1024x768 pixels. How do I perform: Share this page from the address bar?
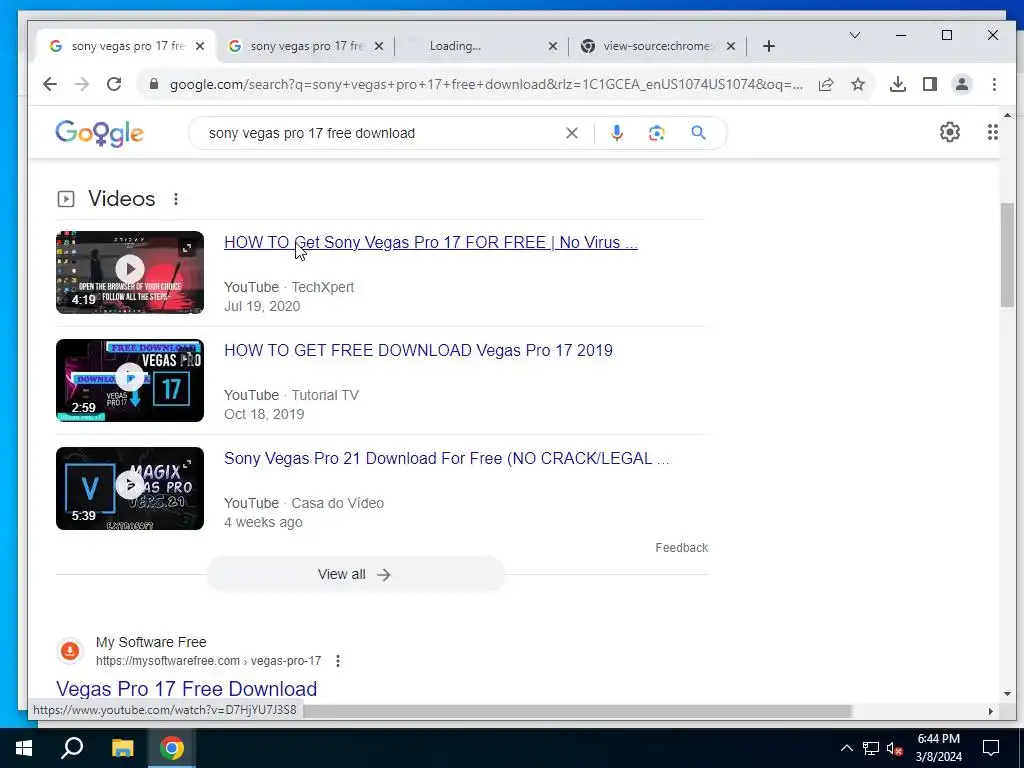[825, 84]
